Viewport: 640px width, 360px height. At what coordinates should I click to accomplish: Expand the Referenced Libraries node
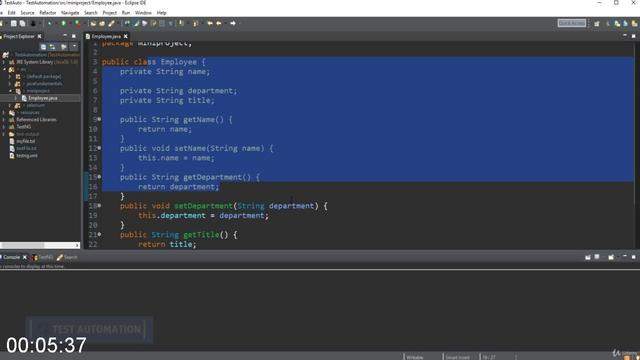(x=4, y=120)
